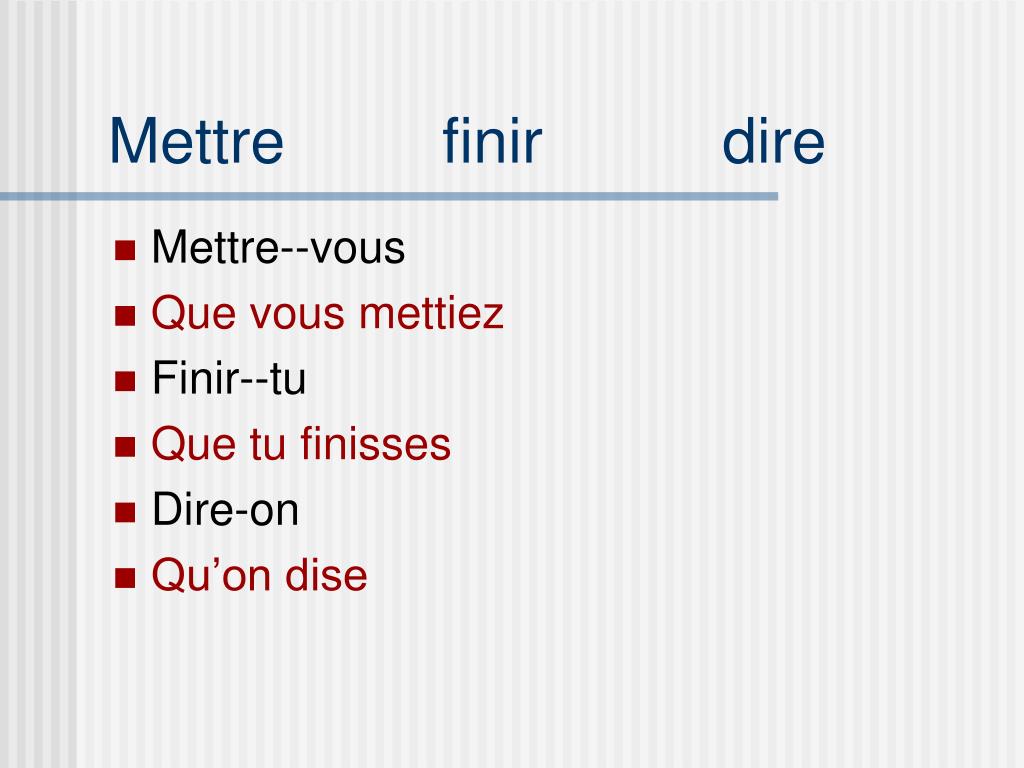Click the red text Que vous mettiez
This screenshot has width=1024, height=768.
328,315
